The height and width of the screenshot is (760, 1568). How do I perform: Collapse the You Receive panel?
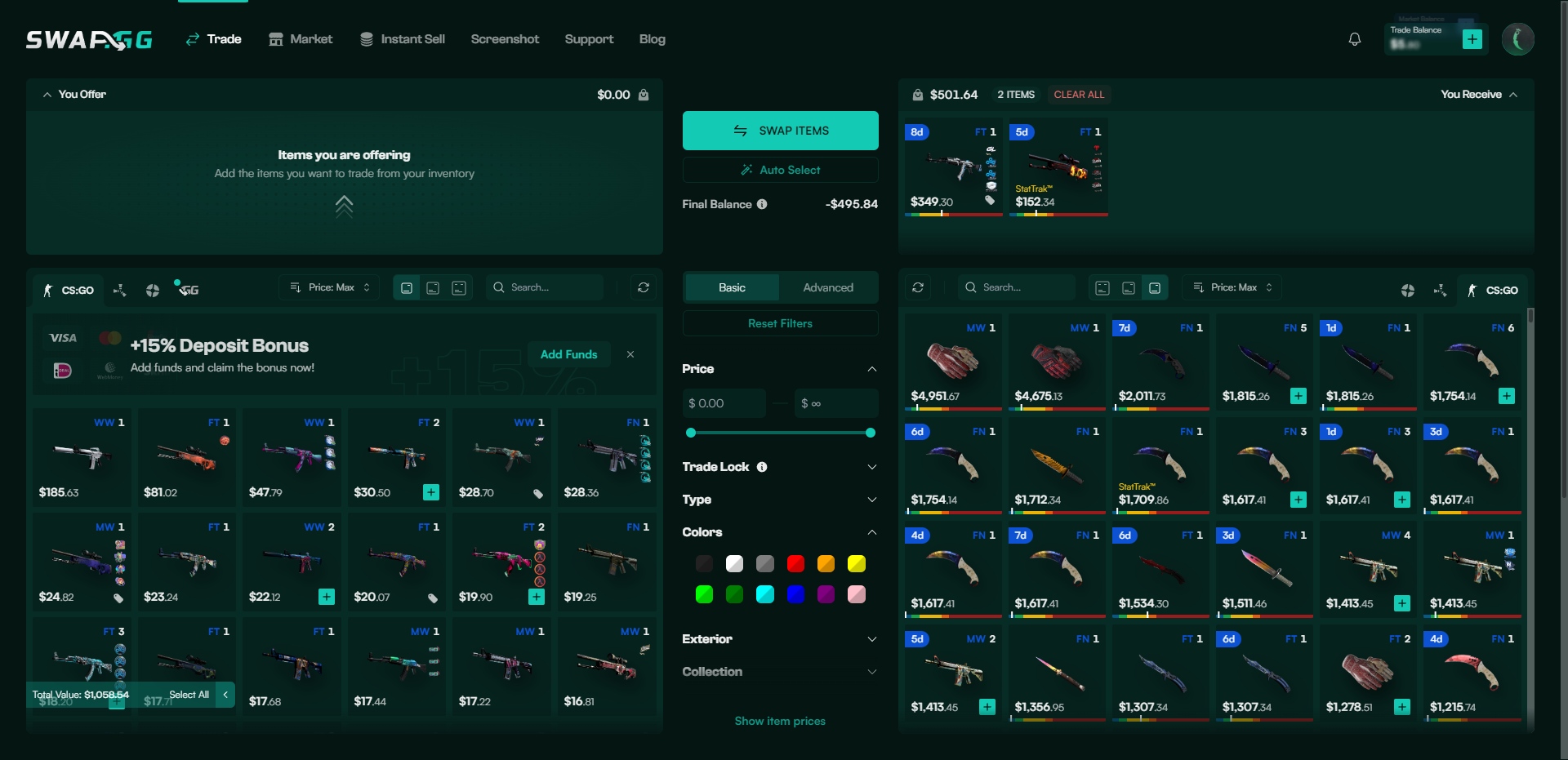tap(1513, 95)
